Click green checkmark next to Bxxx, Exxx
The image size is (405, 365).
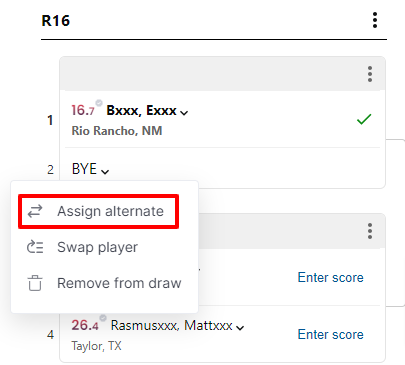[364, 119]
